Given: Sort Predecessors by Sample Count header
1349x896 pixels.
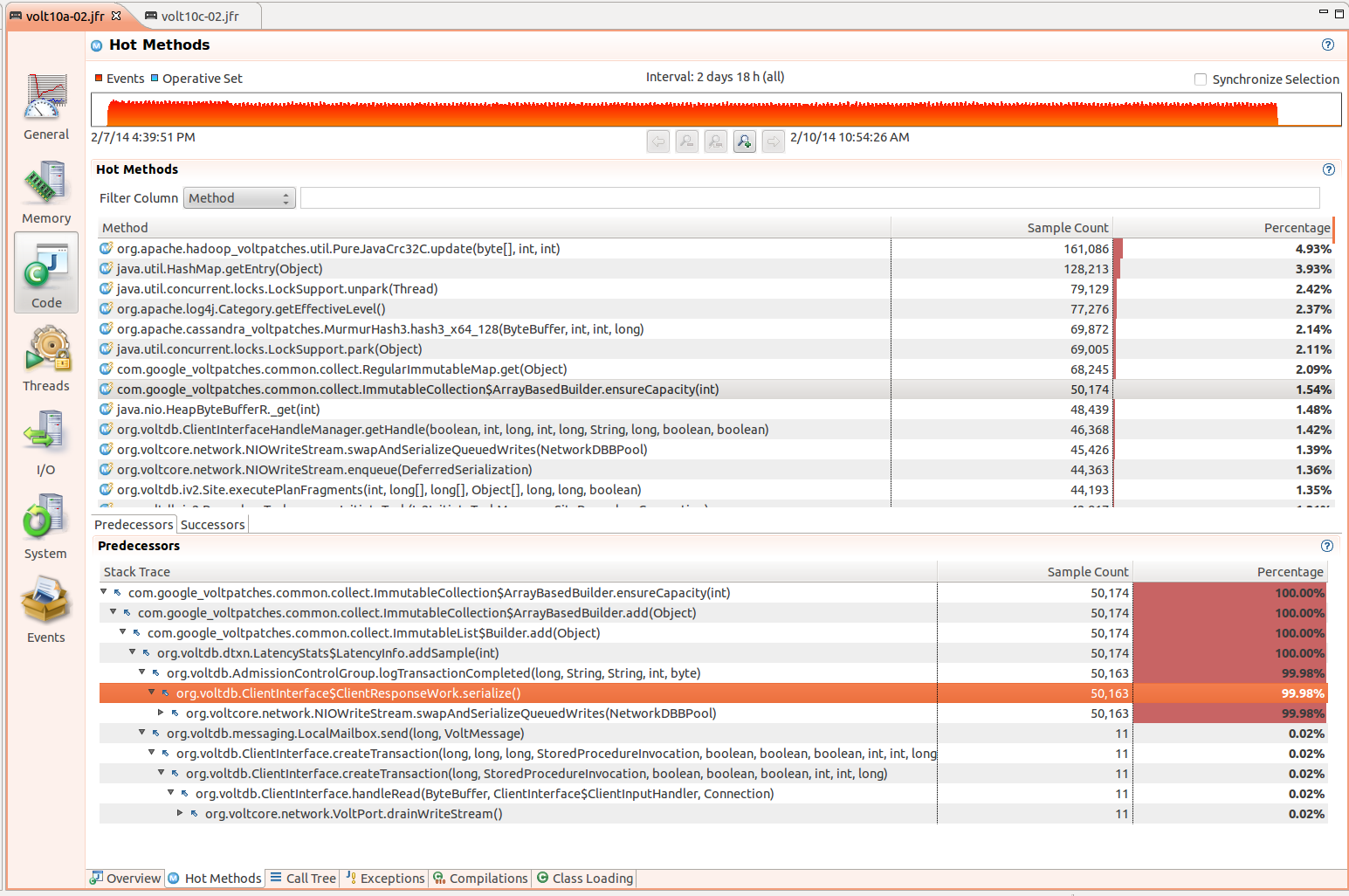Looking at the screenshot, I should click(x=1035, y=572).
